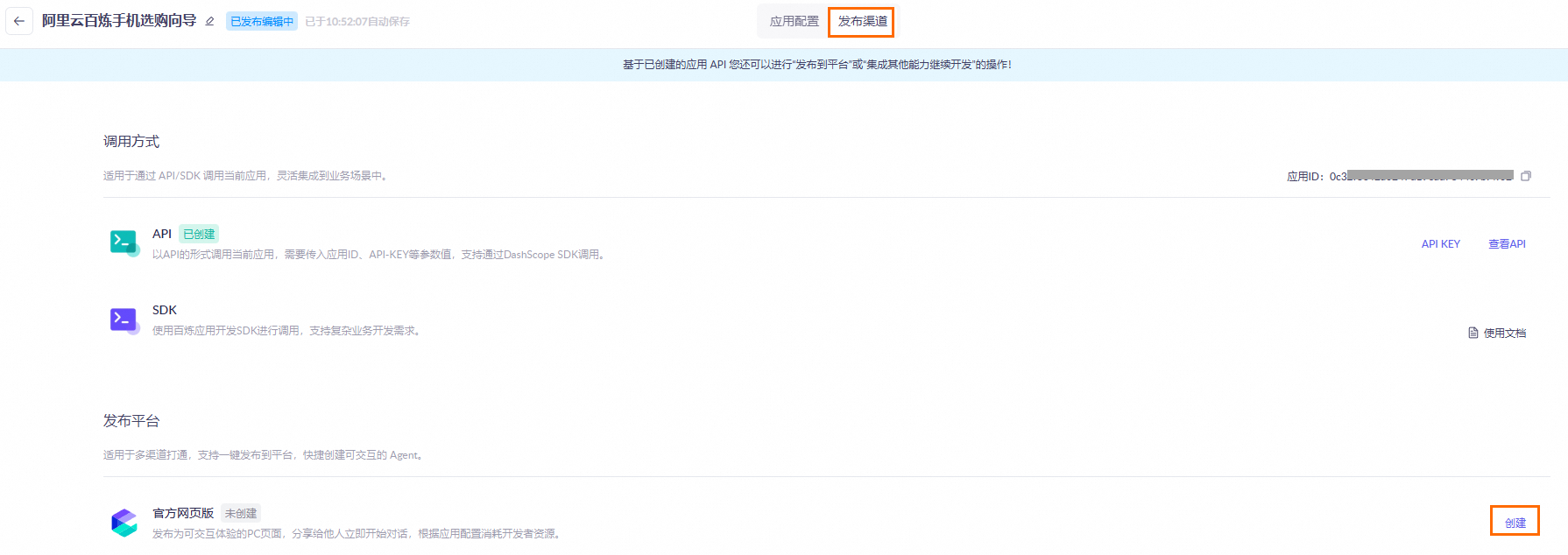Click the 应用ID label text
Image resolution: width=1568 pixels, height=555 pixels.
[x=1305, y=176]
